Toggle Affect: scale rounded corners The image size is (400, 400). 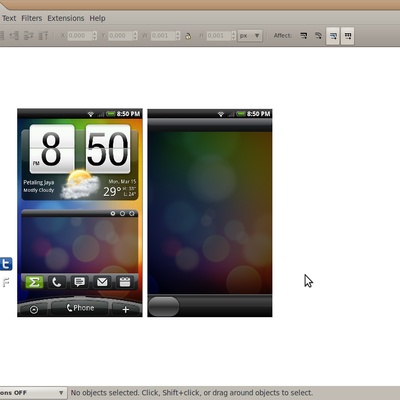318,36
